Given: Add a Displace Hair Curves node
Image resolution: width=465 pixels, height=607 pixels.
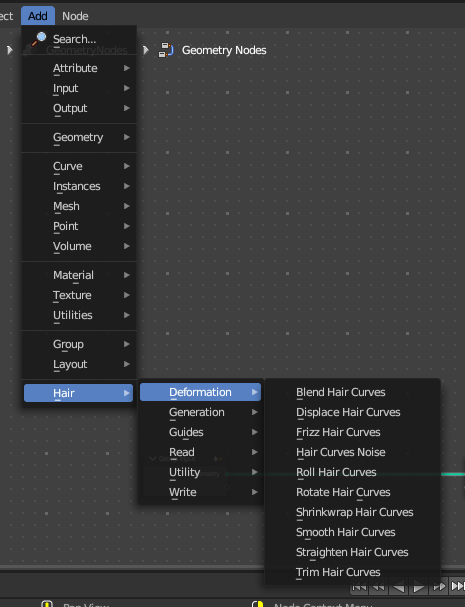Looking at the screenshot, I should (353, 412).
